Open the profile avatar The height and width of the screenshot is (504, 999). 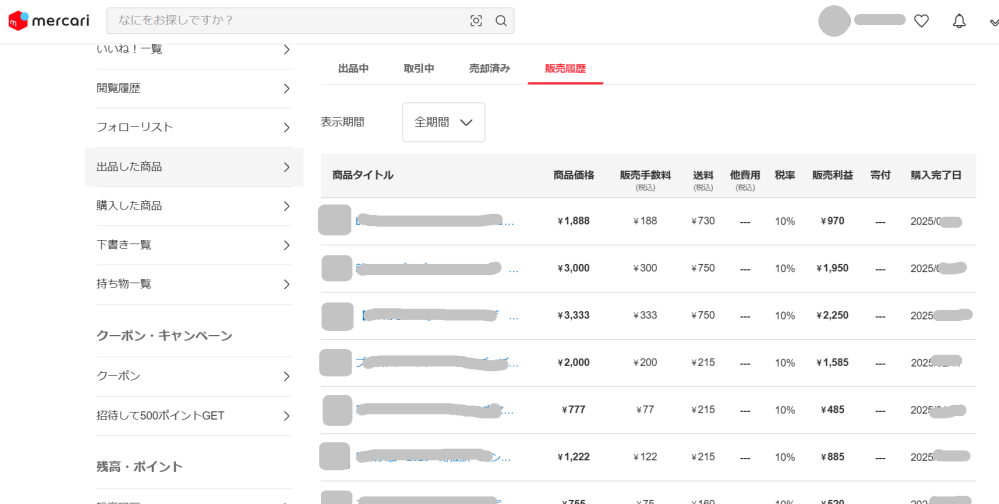834,21
